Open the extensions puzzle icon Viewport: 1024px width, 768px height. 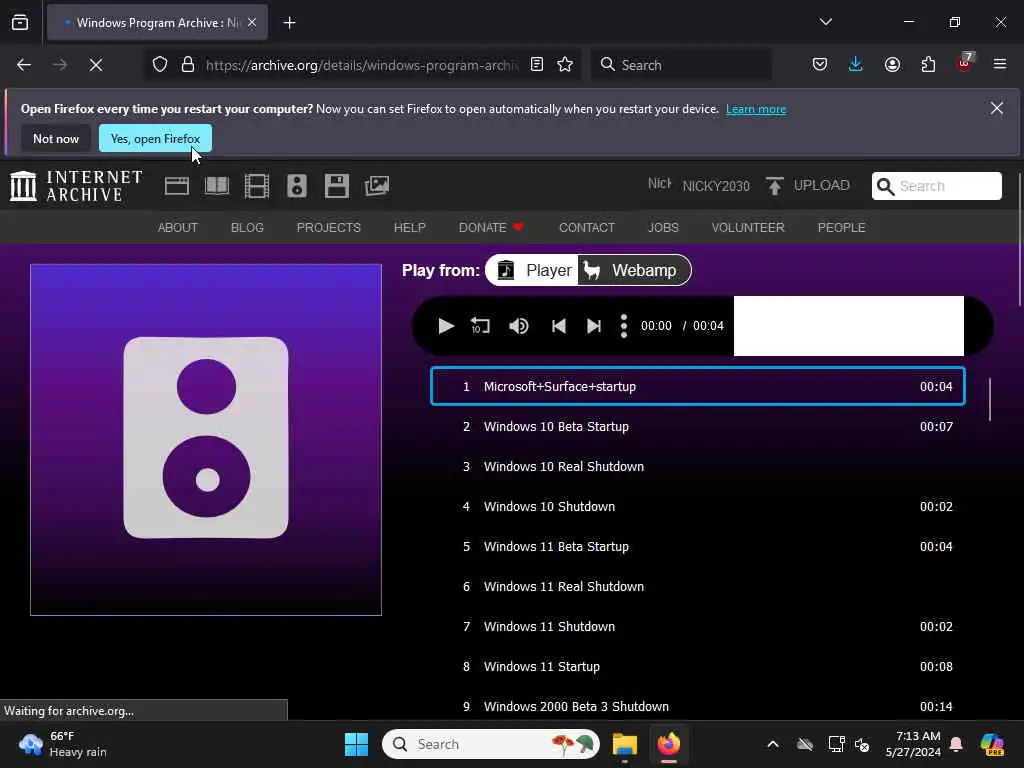coord(928,65)
